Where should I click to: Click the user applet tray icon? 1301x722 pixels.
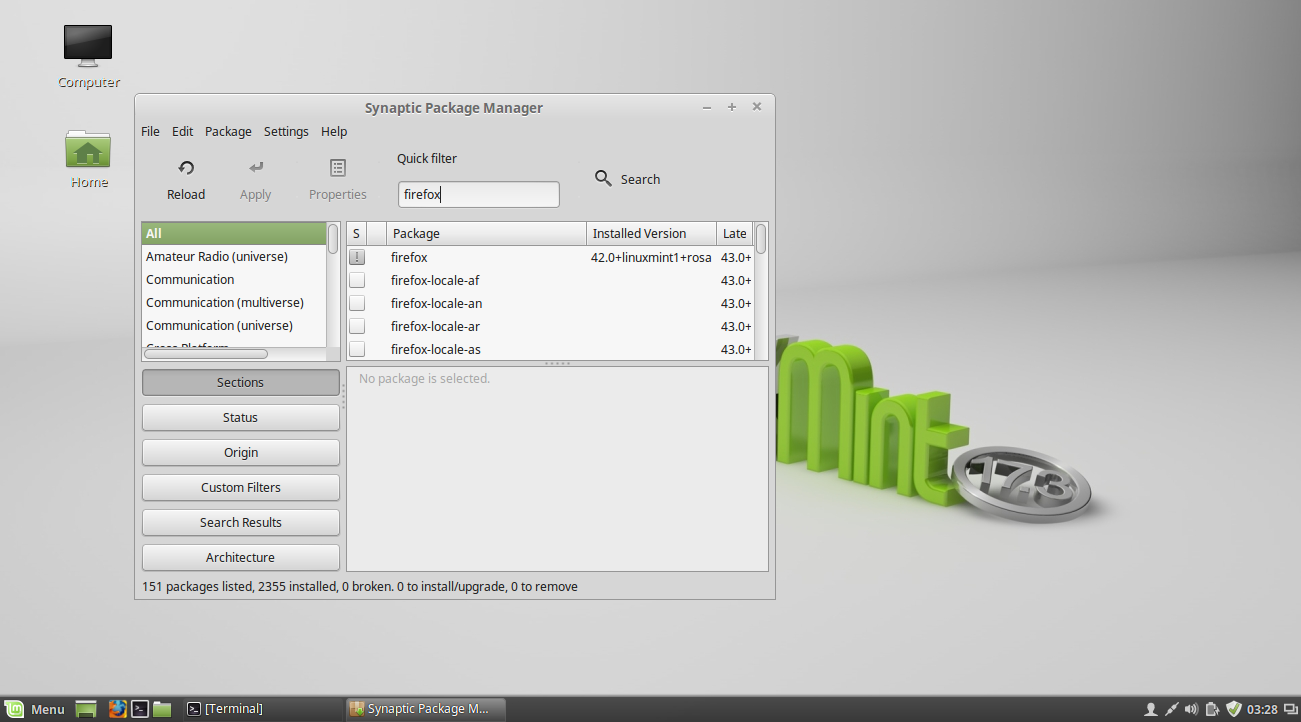click(1150, 709)
